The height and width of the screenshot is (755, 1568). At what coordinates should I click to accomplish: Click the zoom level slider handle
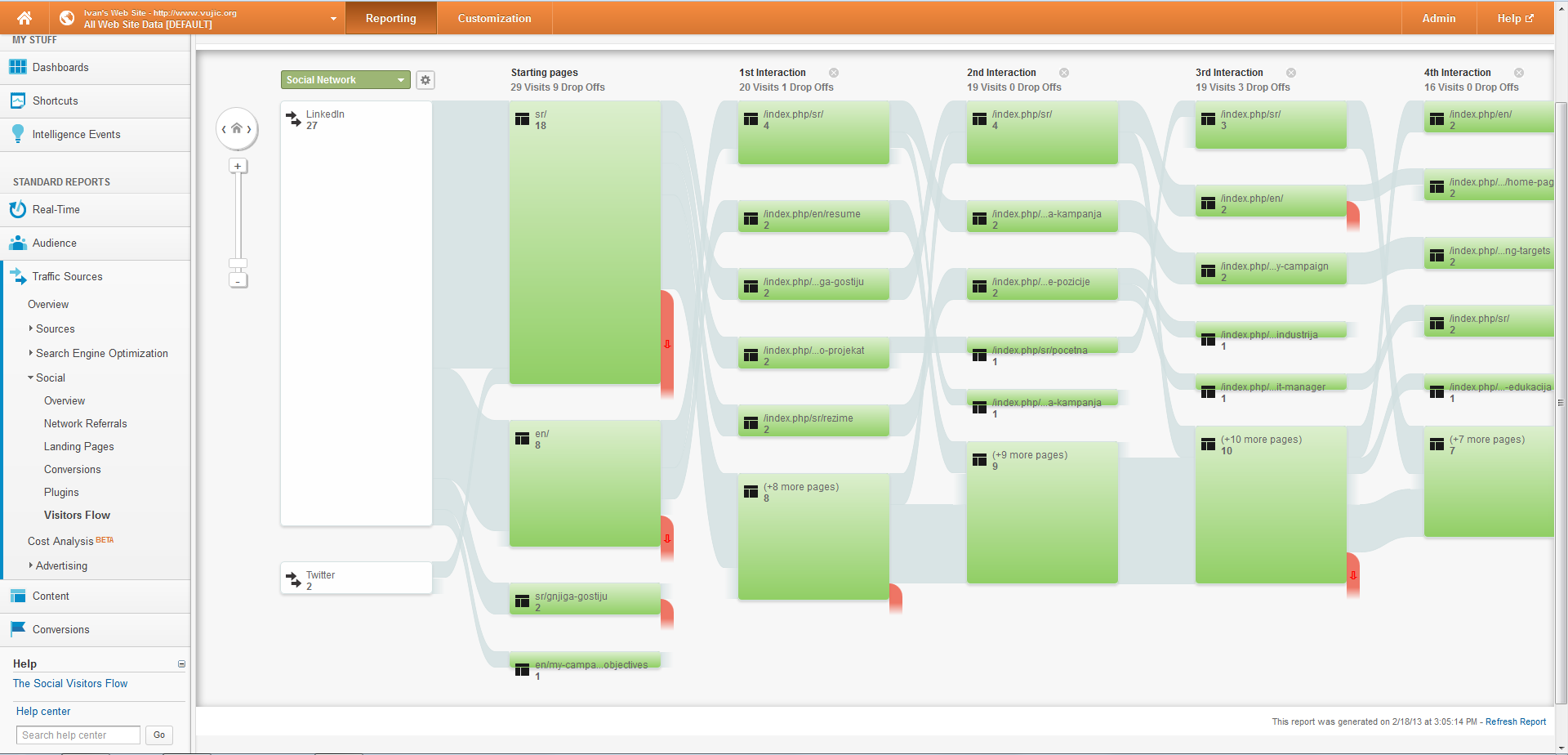click(238, 264)
